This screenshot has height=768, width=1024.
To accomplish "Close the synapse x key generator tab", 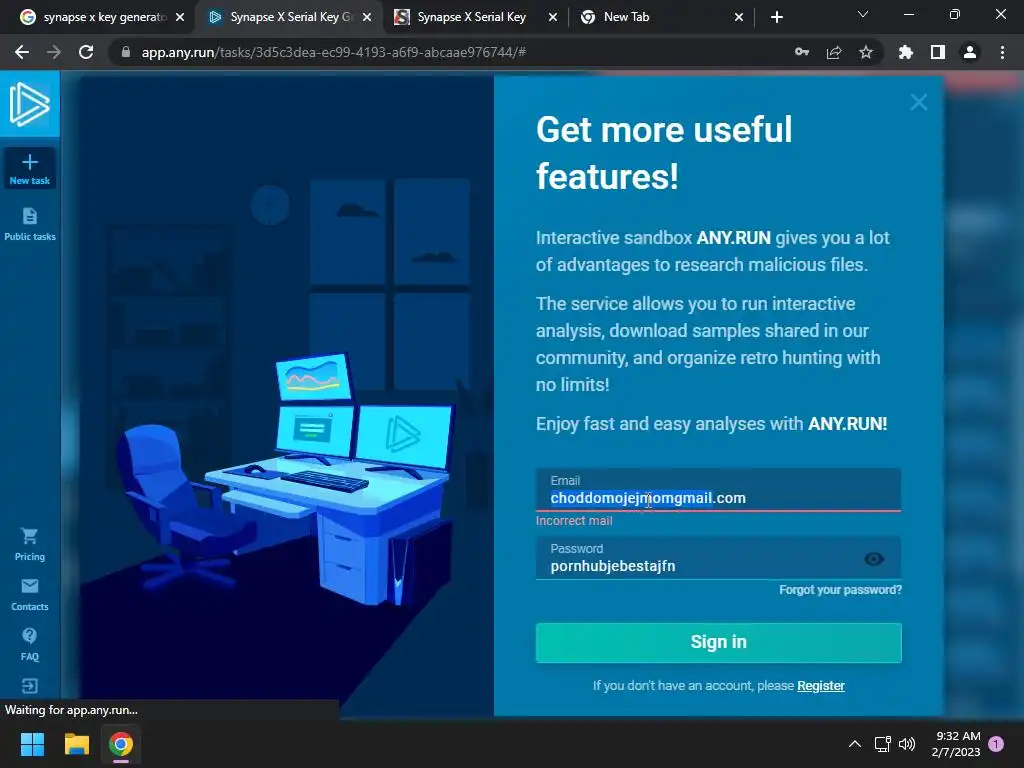I will 180,17.
